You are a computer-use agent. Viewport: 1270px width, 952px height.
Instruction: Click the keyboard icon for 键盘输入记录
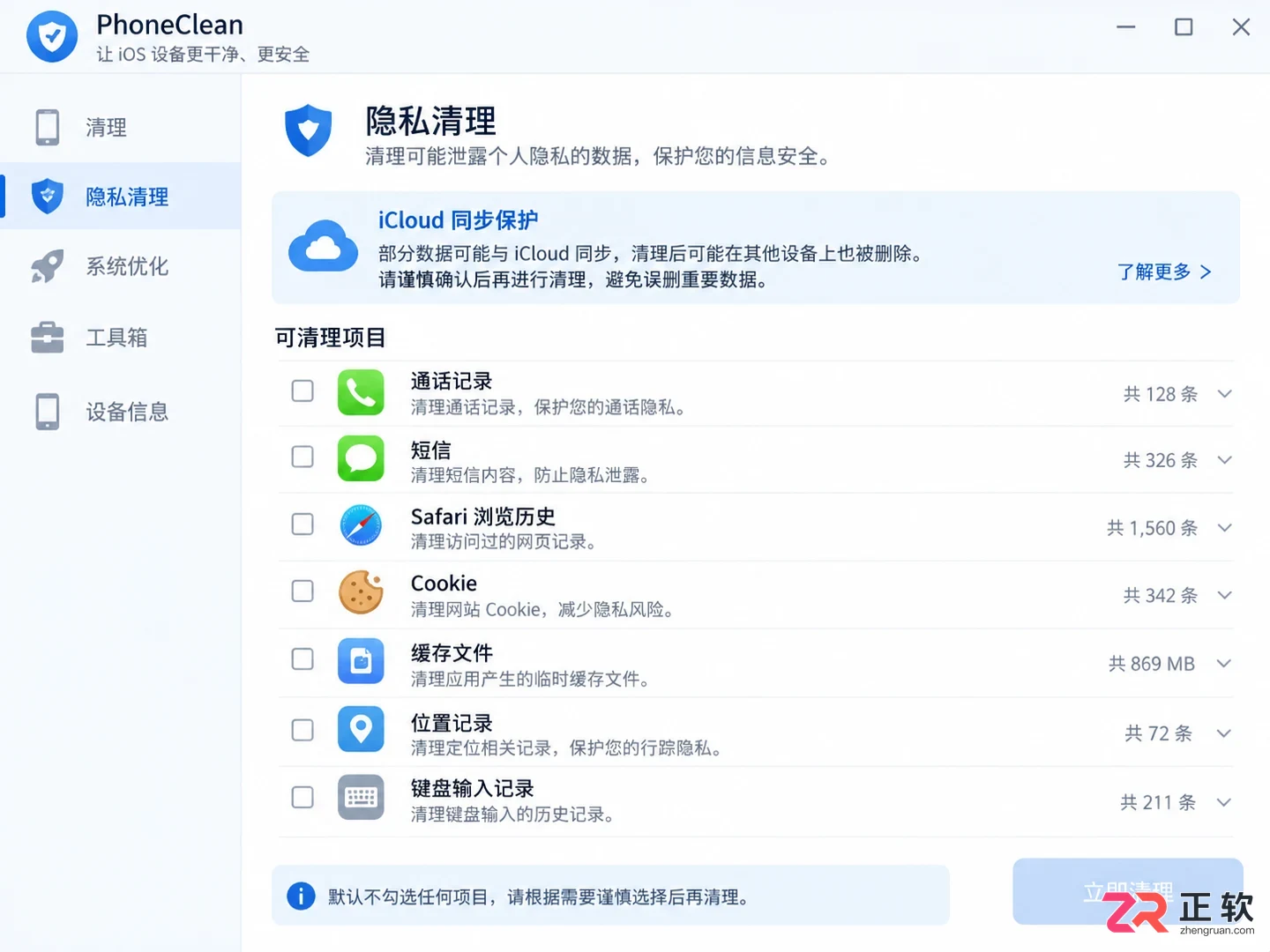click(361, 798)
